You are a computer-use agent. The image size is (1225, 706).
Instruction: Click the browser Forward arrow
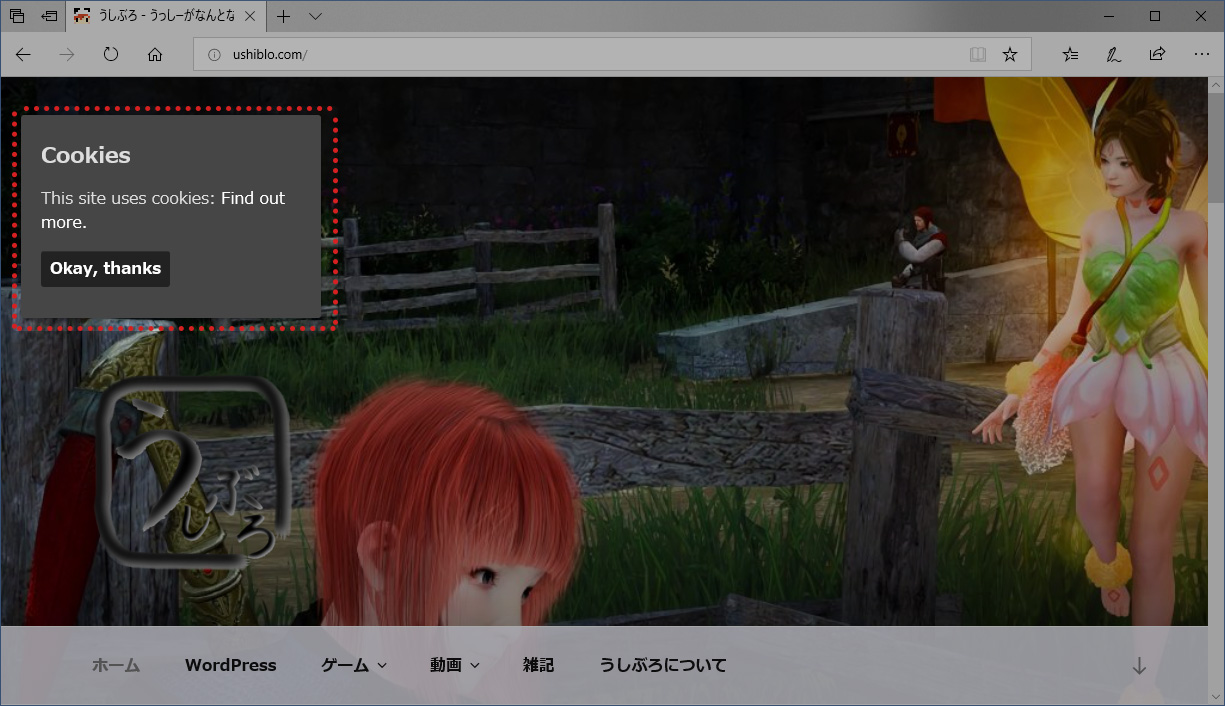click(x=67, y=54)
